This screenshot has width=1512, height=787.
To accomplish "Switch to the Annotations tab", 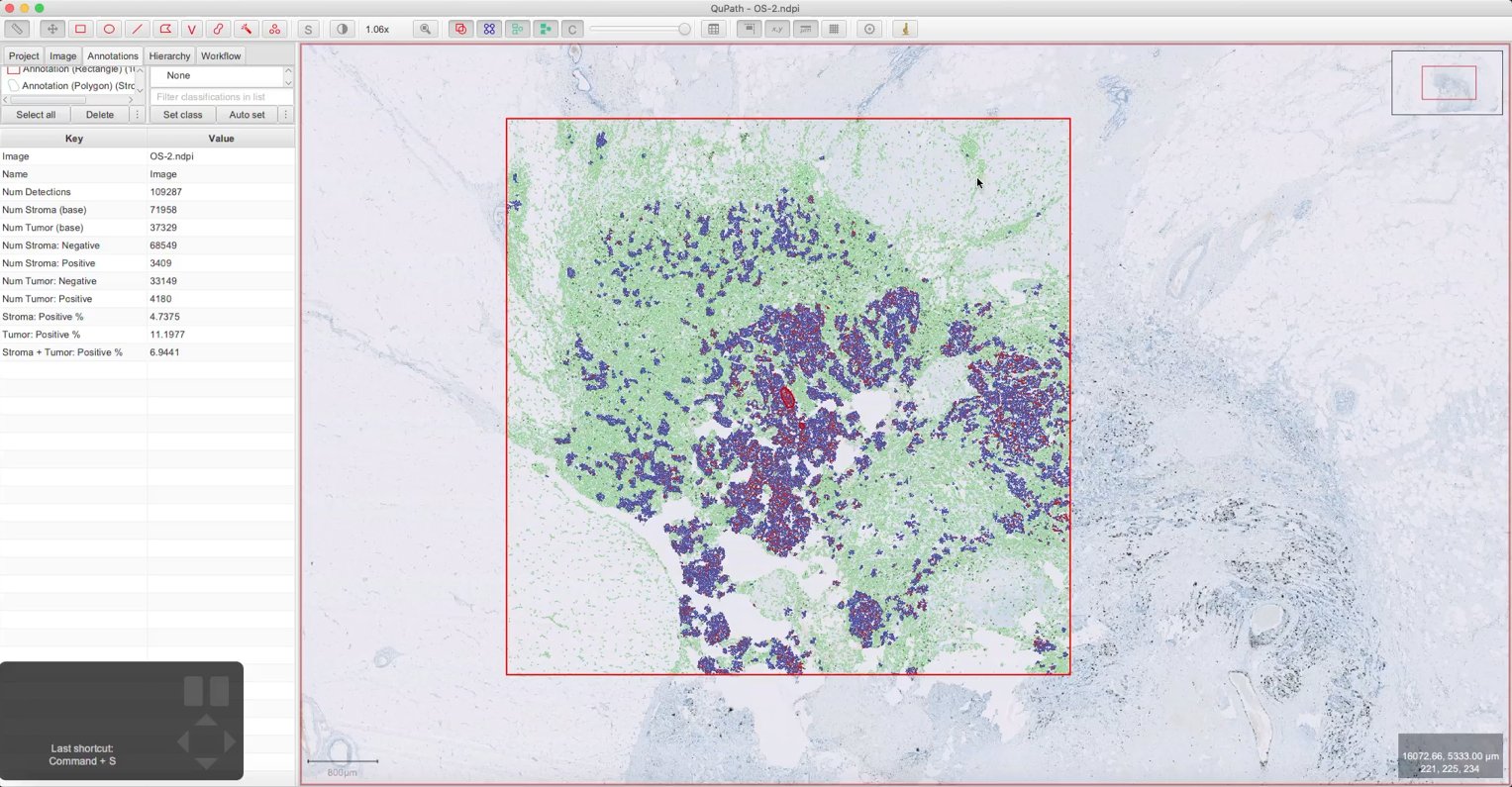I will pyautogui.click(x=113, y=55).
